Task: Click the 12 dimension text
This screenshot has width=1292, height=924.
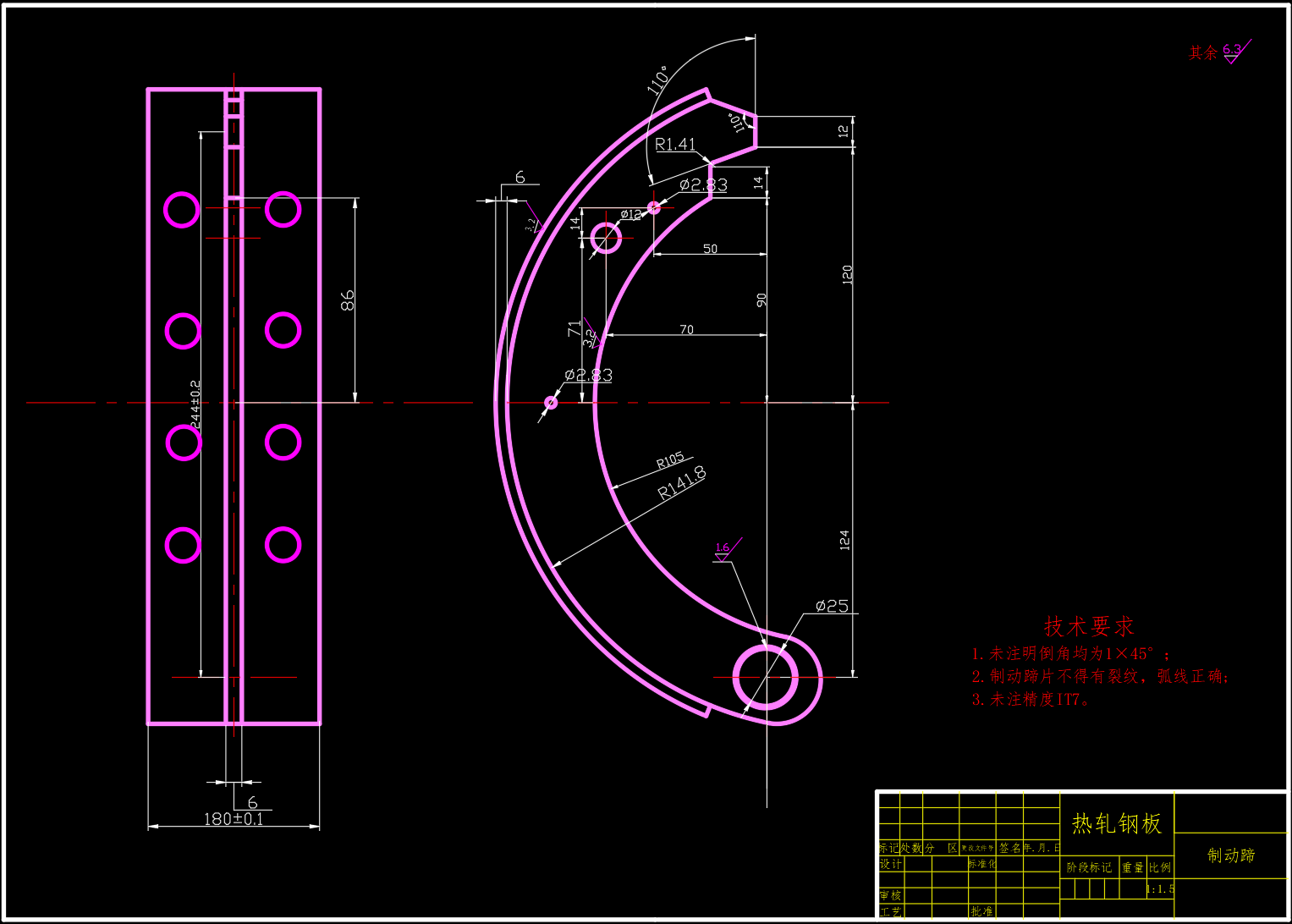Action: [x=843, y=131]
